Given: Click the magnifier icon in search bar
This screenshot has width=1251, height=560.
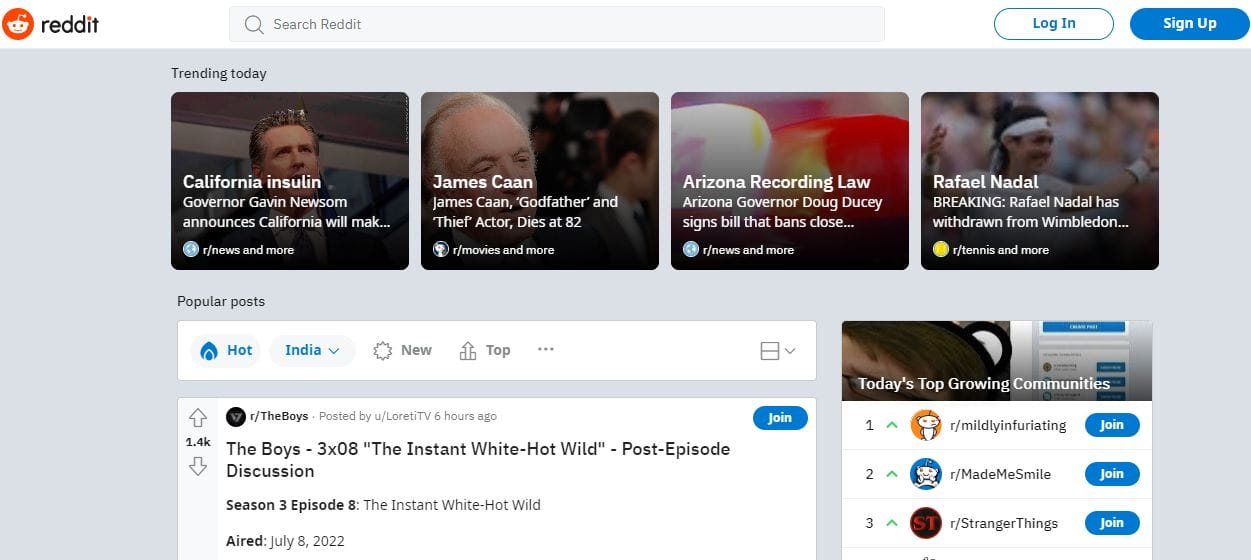Looking at the screenshot, I should (254, 24).
